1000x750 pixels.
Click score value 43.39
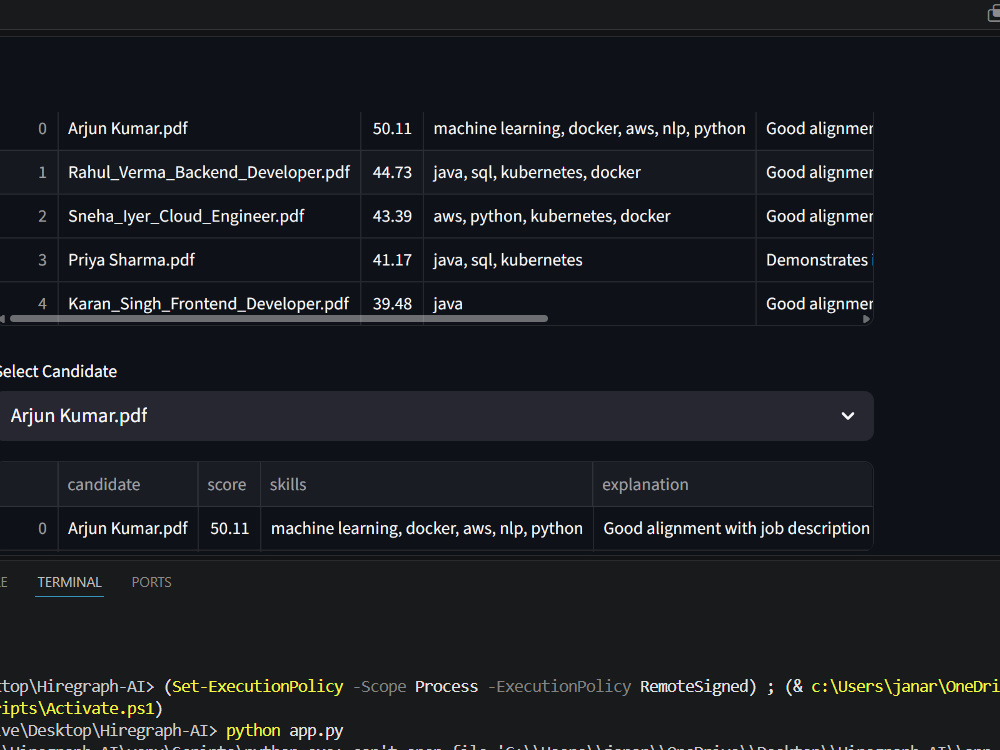(x=392, y=216)
